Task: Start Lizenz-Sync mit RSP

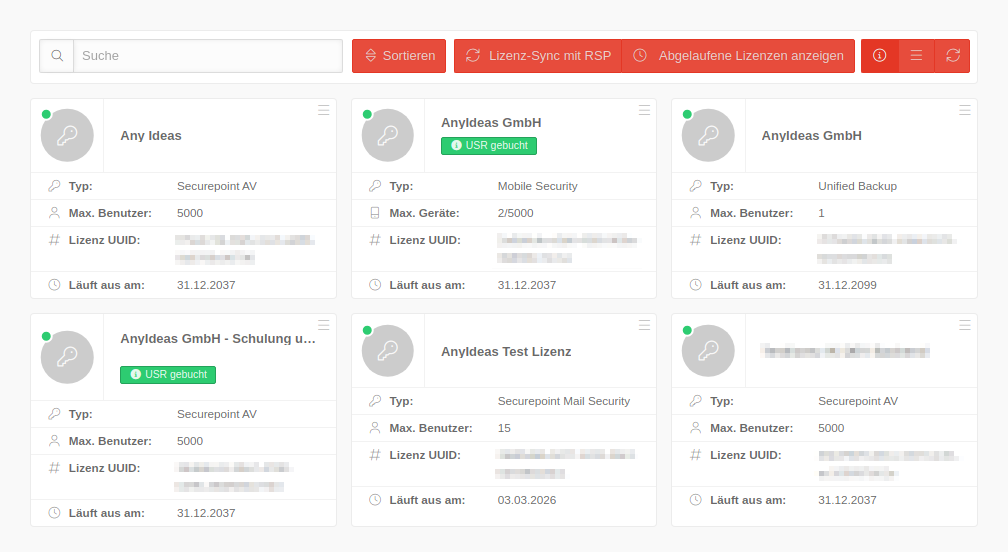Action: 538,56
